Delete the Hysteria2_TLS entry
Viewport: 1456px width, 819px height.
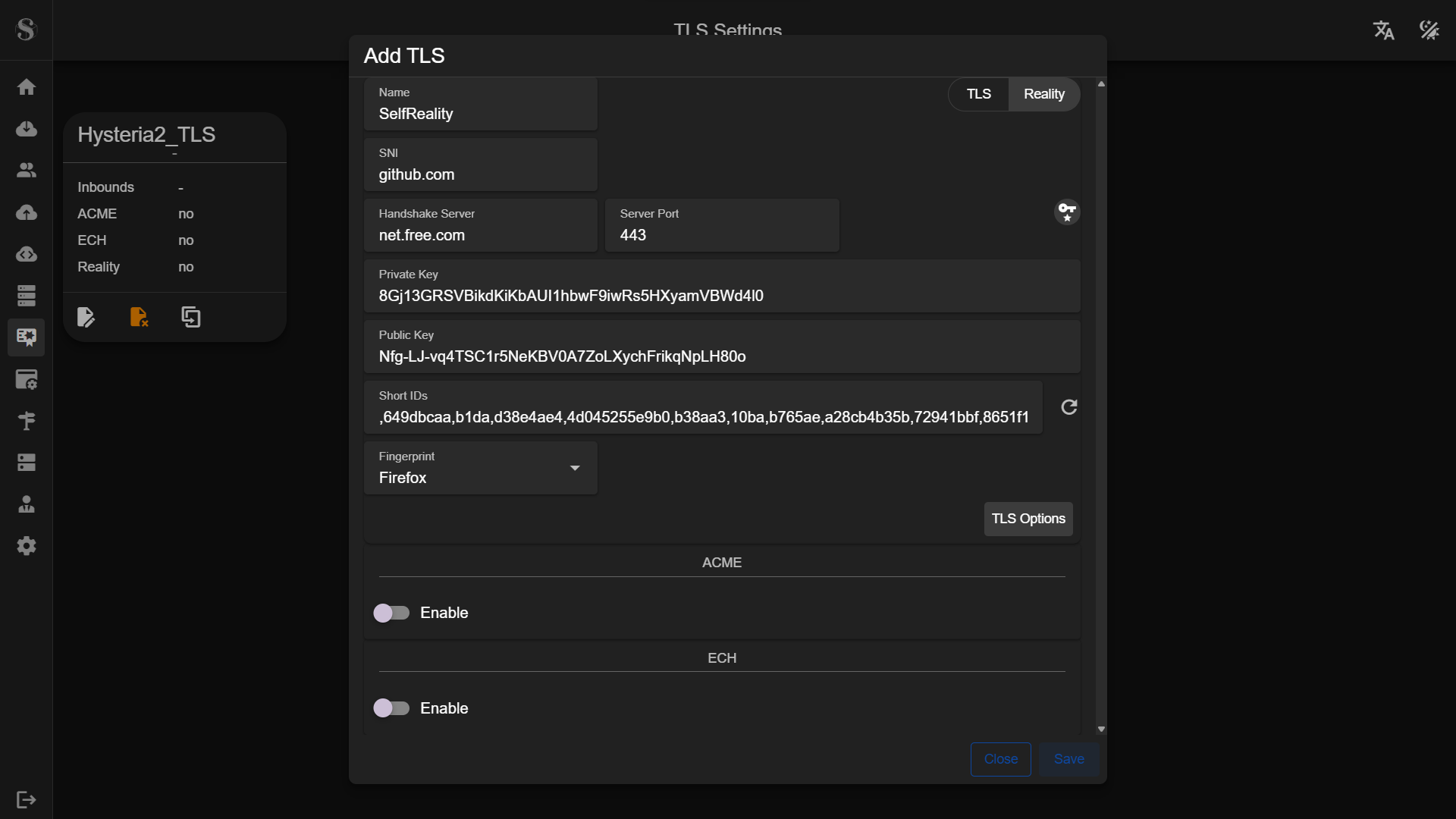point(139,317)
